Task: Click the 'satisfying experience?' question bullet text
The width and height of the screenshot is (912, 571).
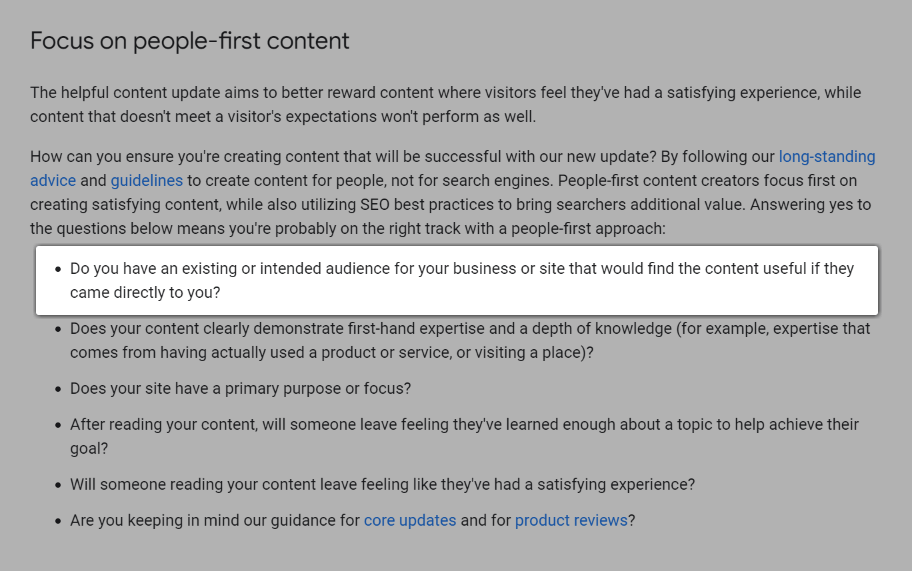Action: point(382,484)
